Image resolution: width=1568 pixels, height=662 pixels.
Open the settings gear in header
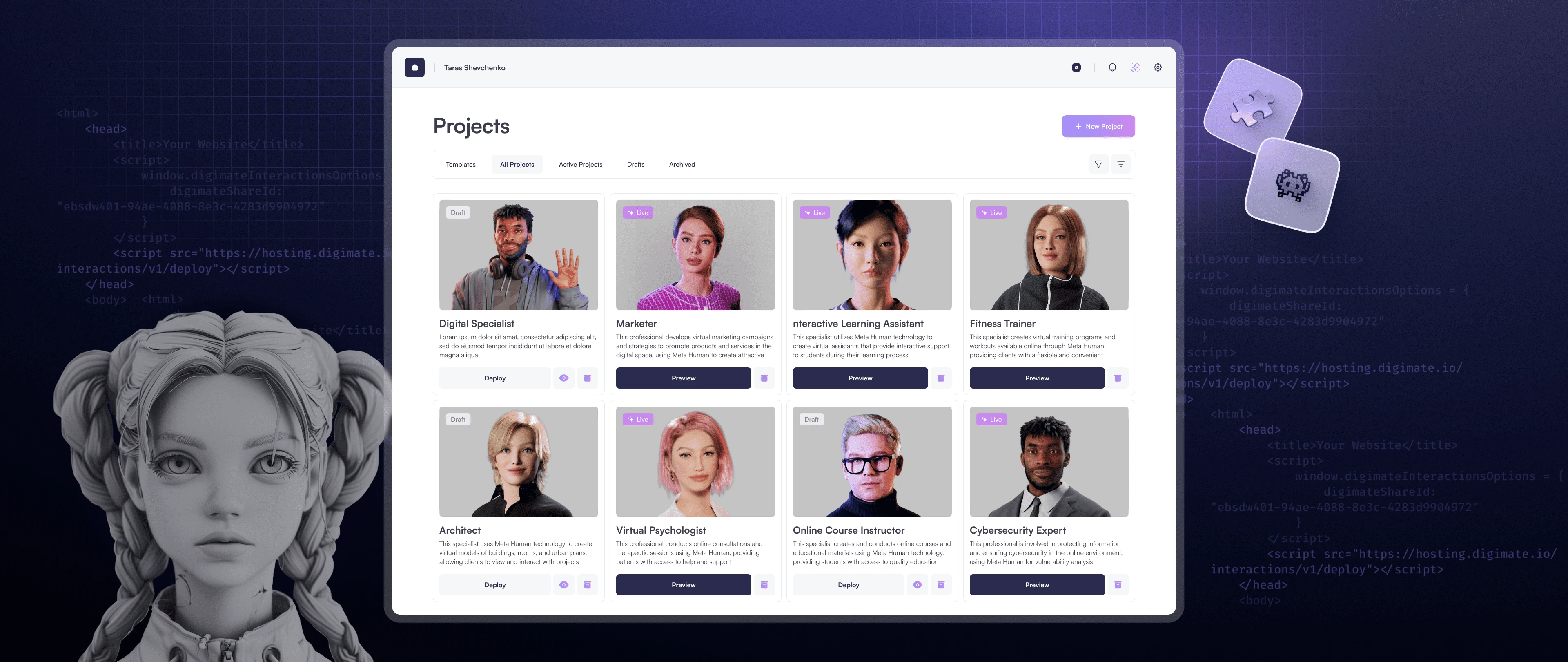[x=1158, y=67]
